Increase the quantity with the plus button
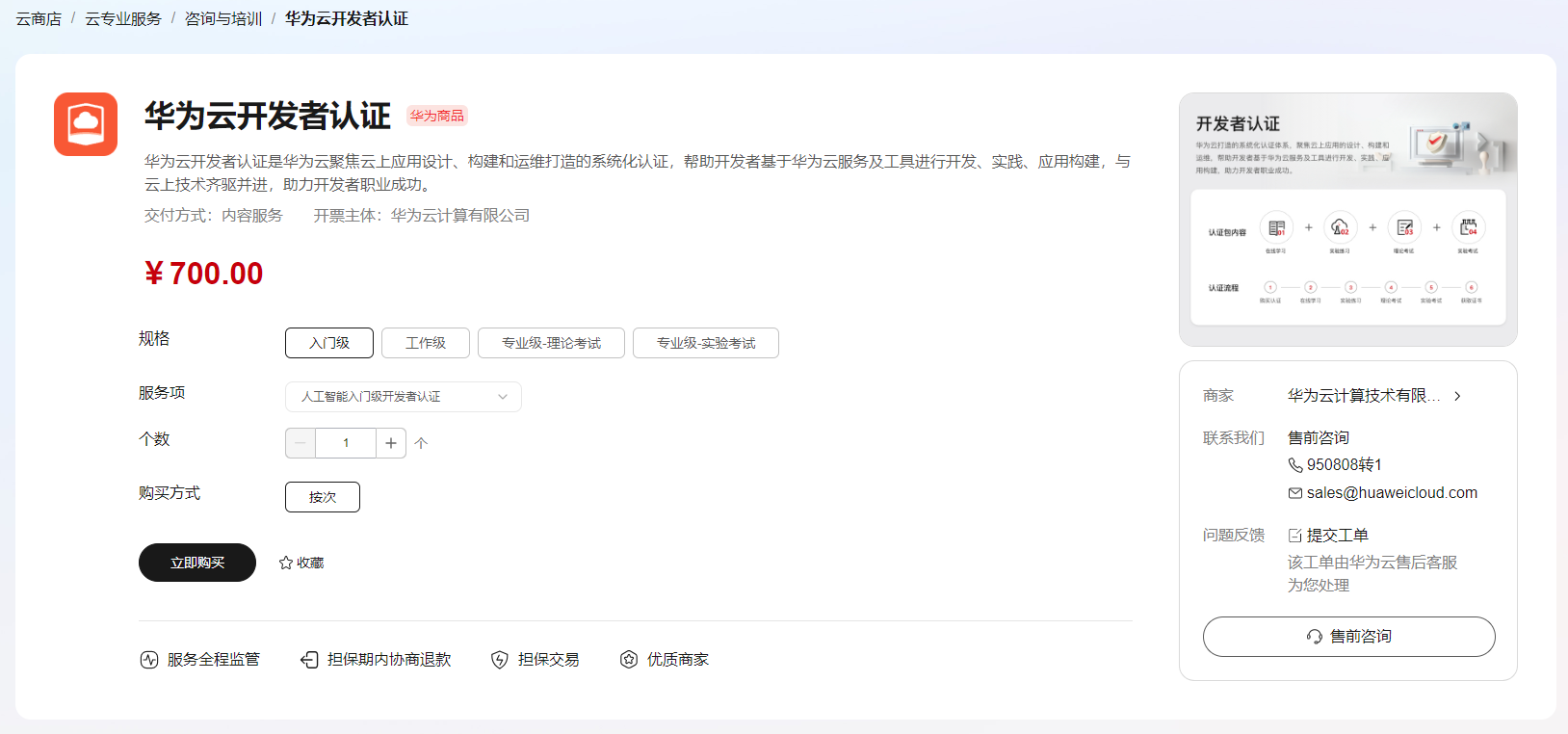Image resolution: width=1568 pixels, height=734 pixels. click(x=391, y=443)
